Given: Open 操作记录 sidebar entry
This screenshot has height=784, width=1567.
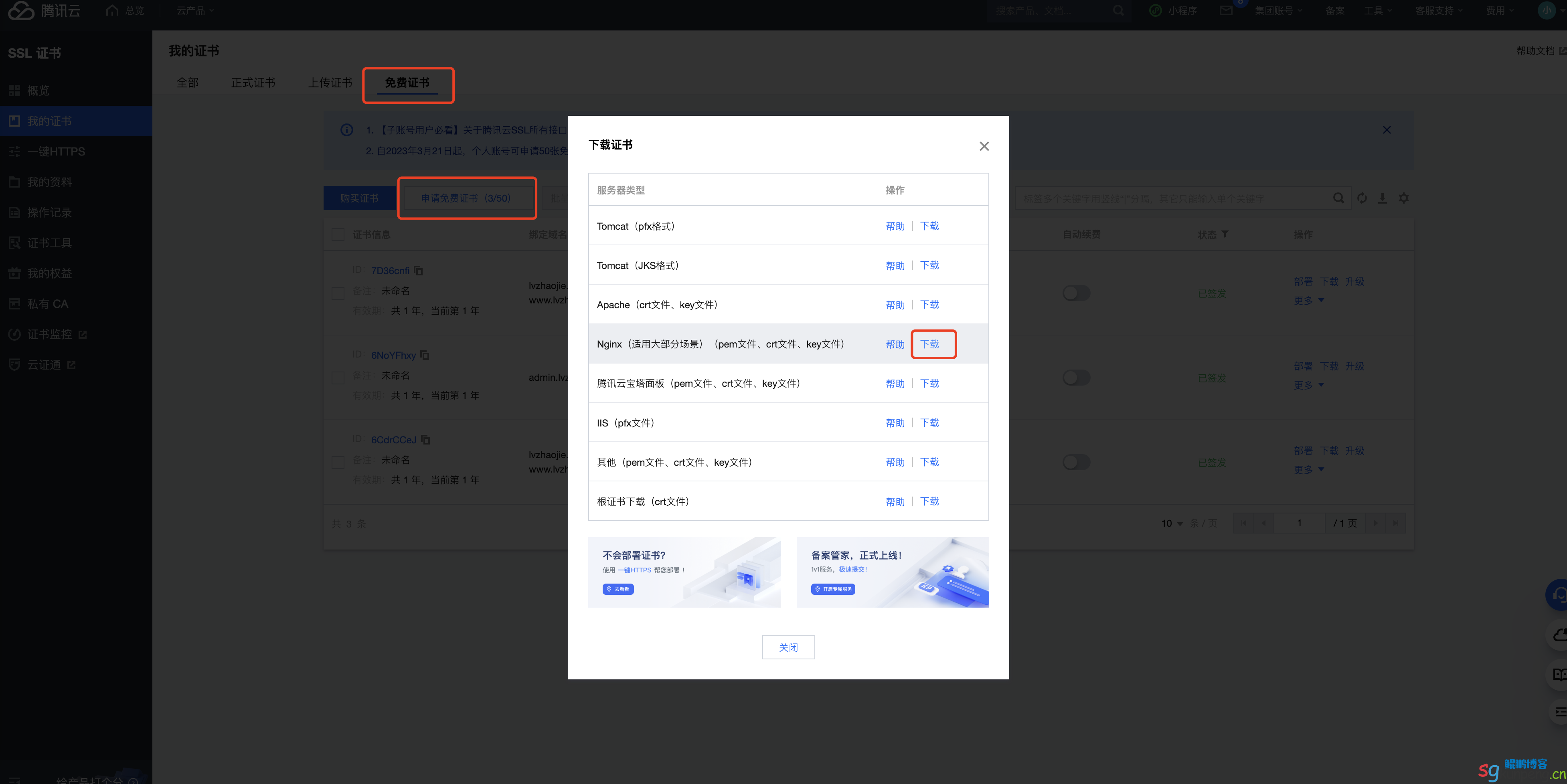Looking at the screenshot, I should tap(76, 212).
